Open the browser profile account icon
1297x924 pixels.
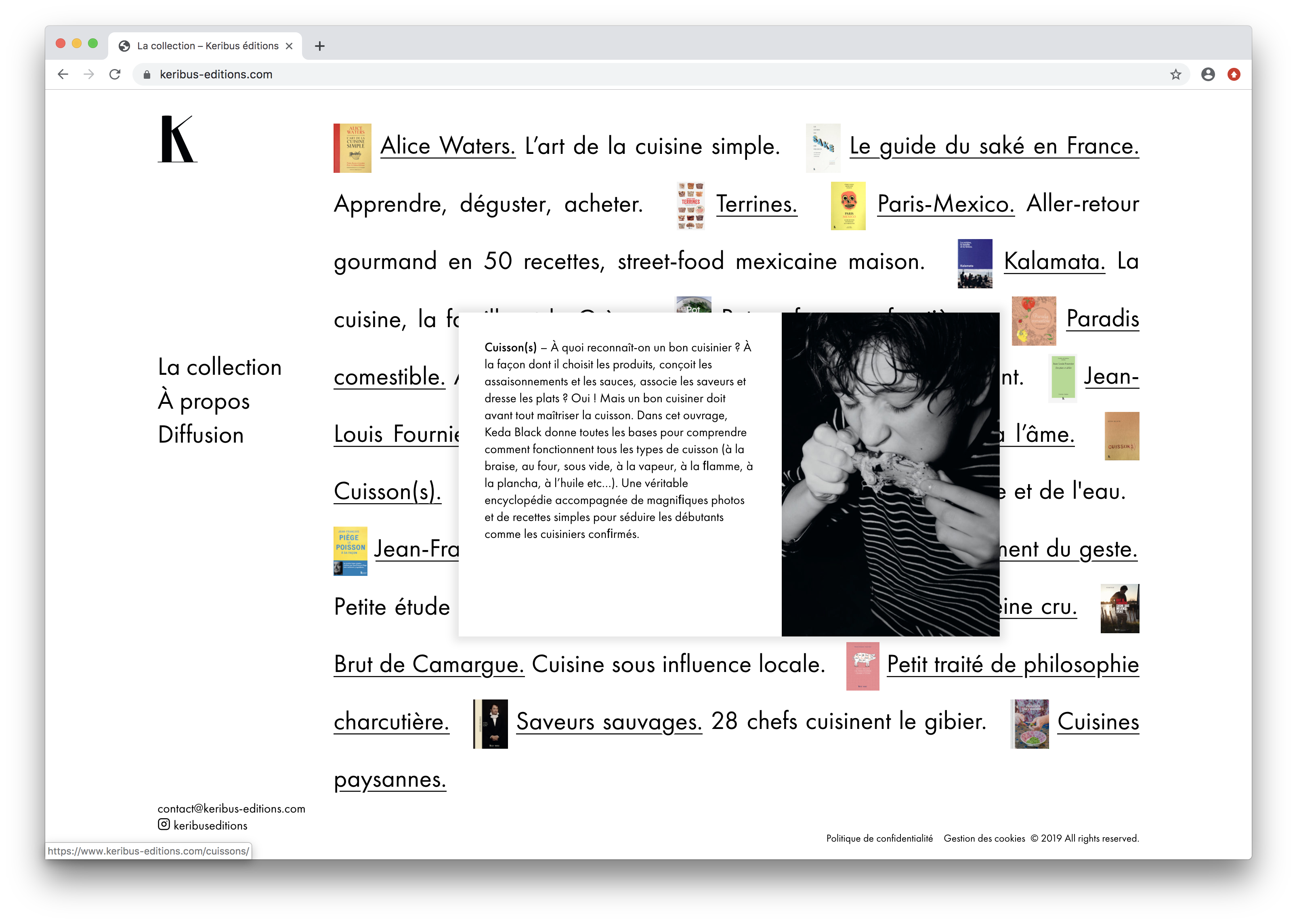(1208, 75)
